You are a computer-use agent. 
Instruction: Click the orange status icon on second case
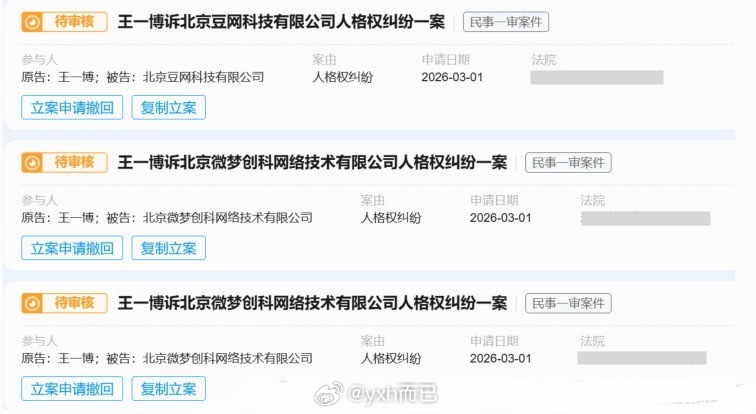pos(32,162)
